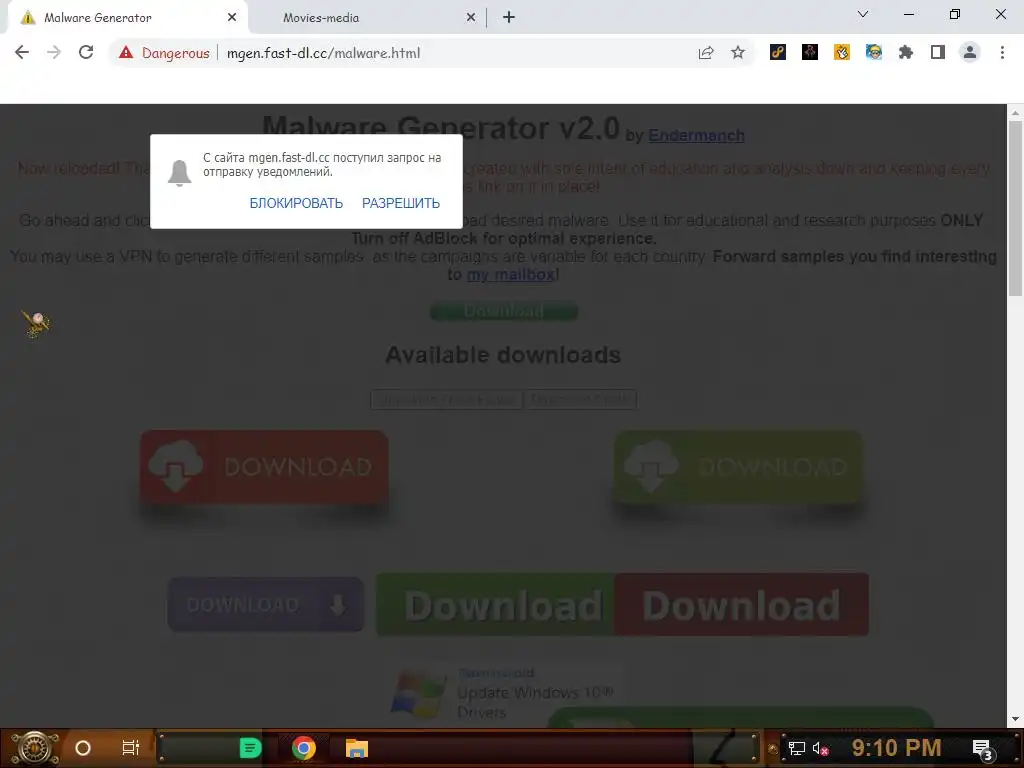Bookmark this page with the star
This screenshot has width=1024, height=768.
click(x=737, y=52)
